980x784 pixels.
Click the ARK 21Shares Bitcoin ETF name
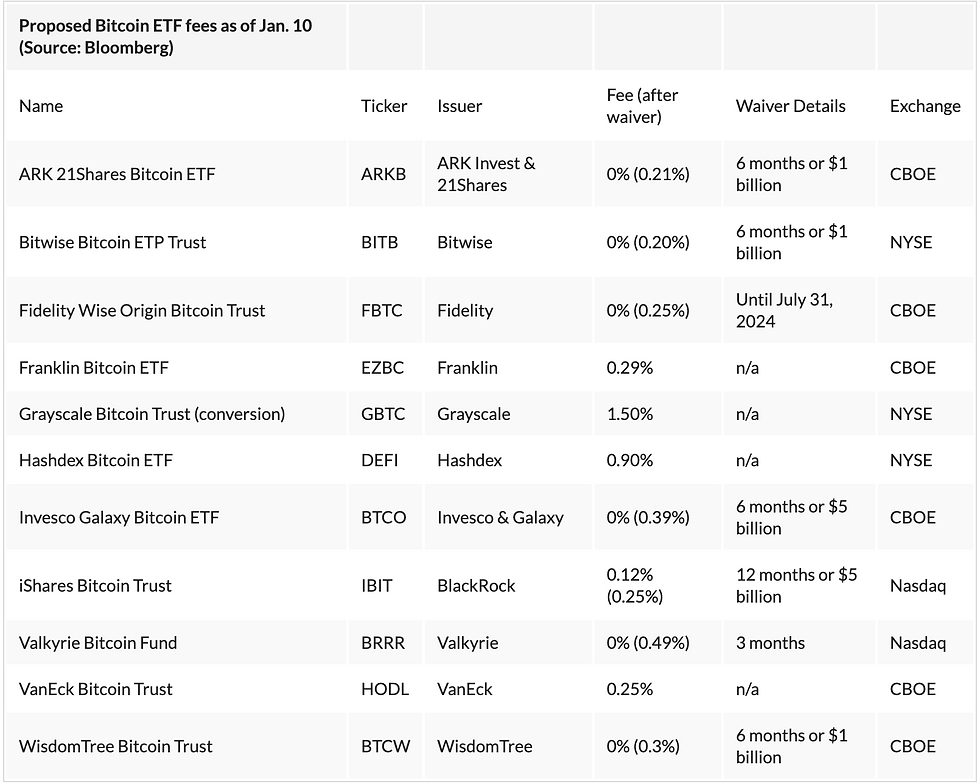[117, 174]
